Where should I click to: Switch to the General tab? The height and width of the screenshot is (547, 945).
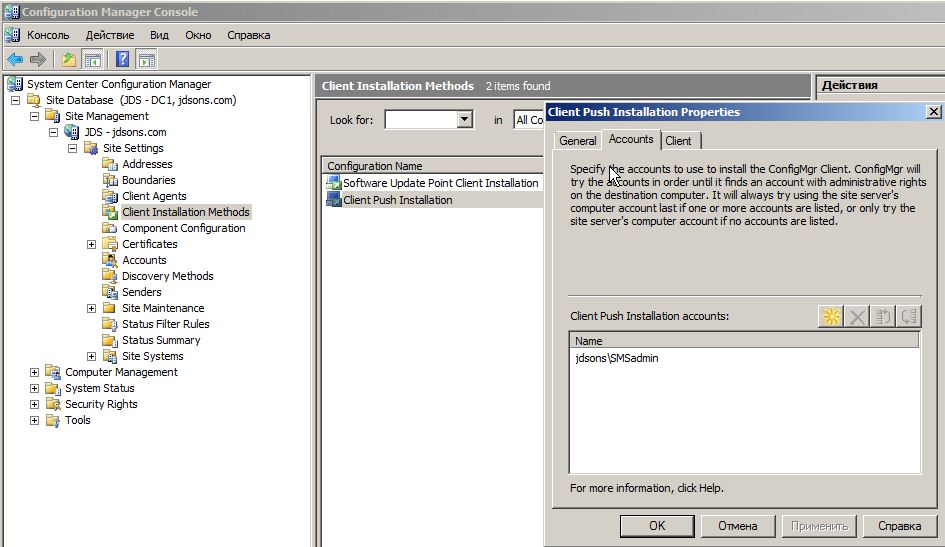point(577,140)
